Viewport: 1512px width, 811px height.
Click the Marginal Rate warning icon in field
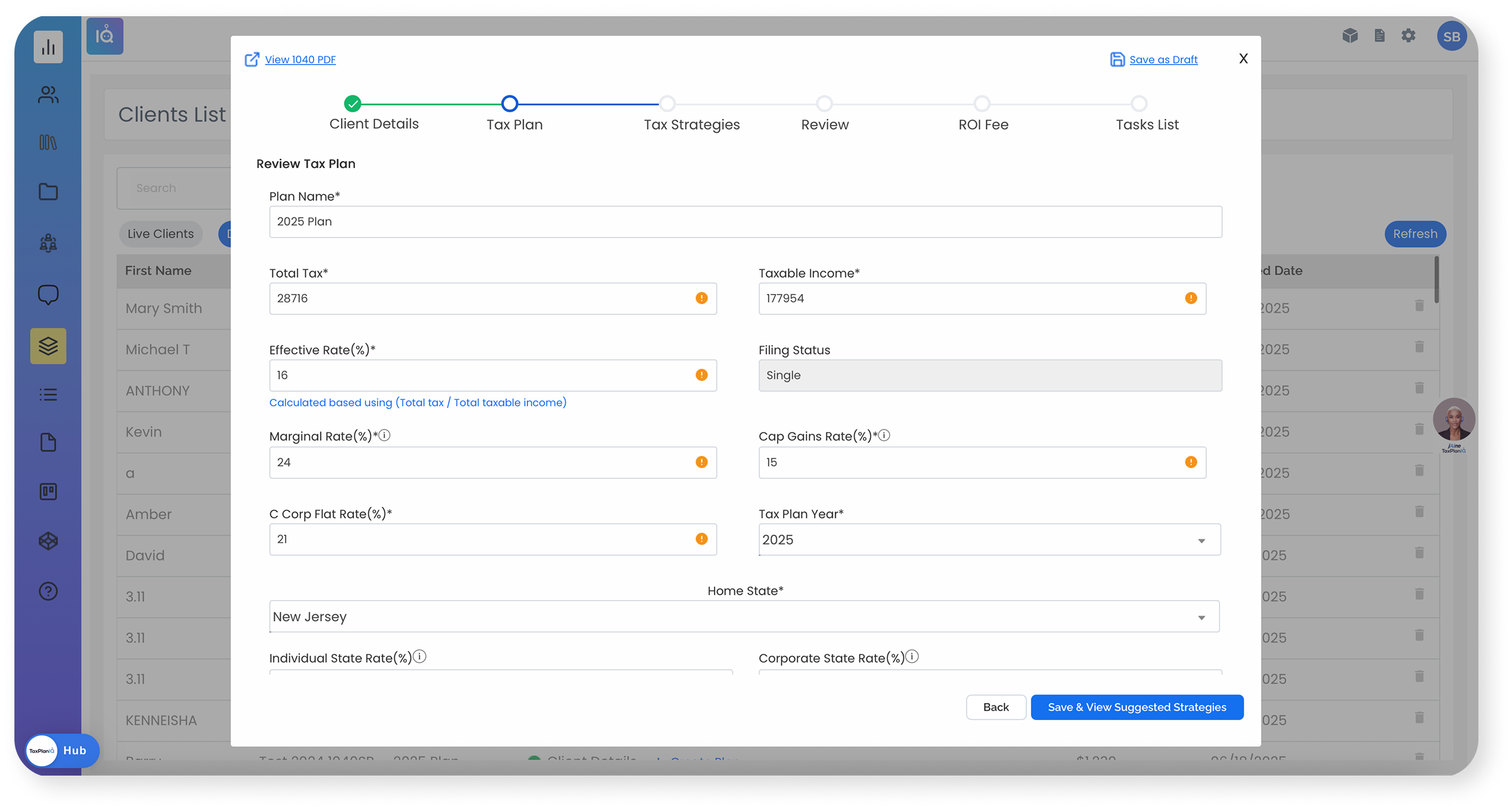coord(701,462)
